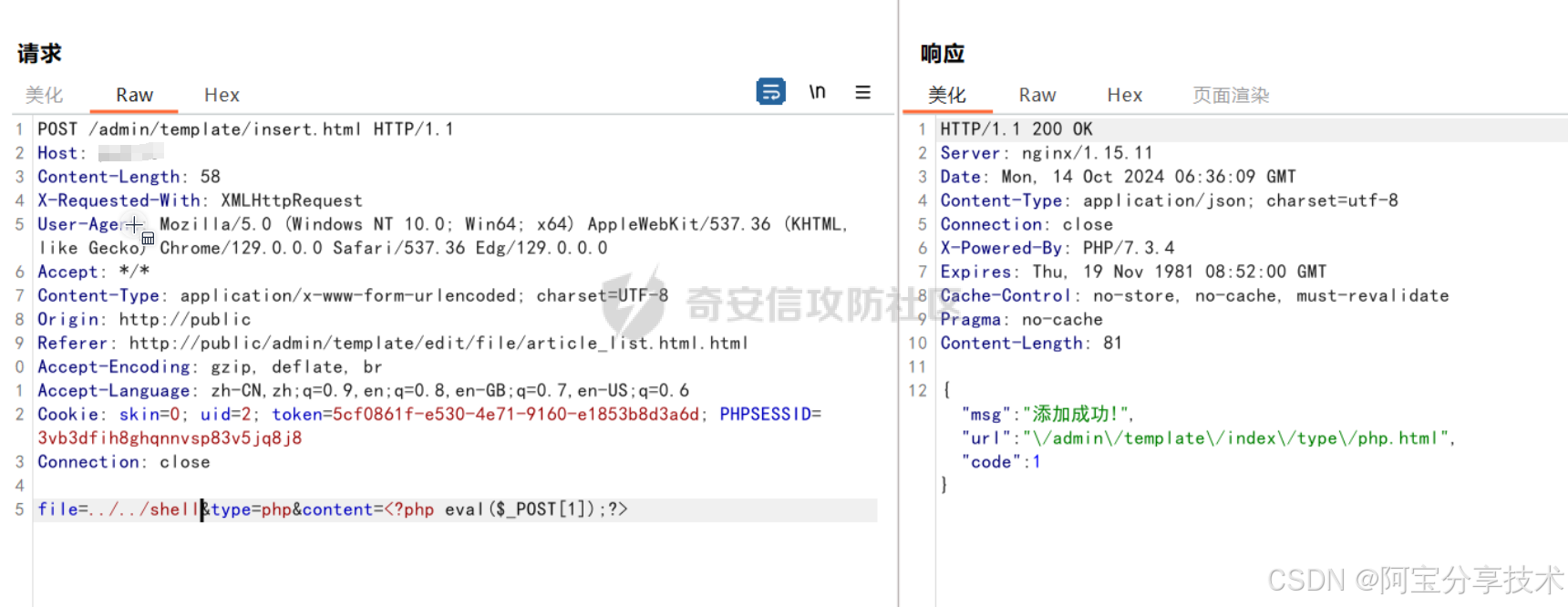Switch response view to Hex tab

tap(1125, 95)
